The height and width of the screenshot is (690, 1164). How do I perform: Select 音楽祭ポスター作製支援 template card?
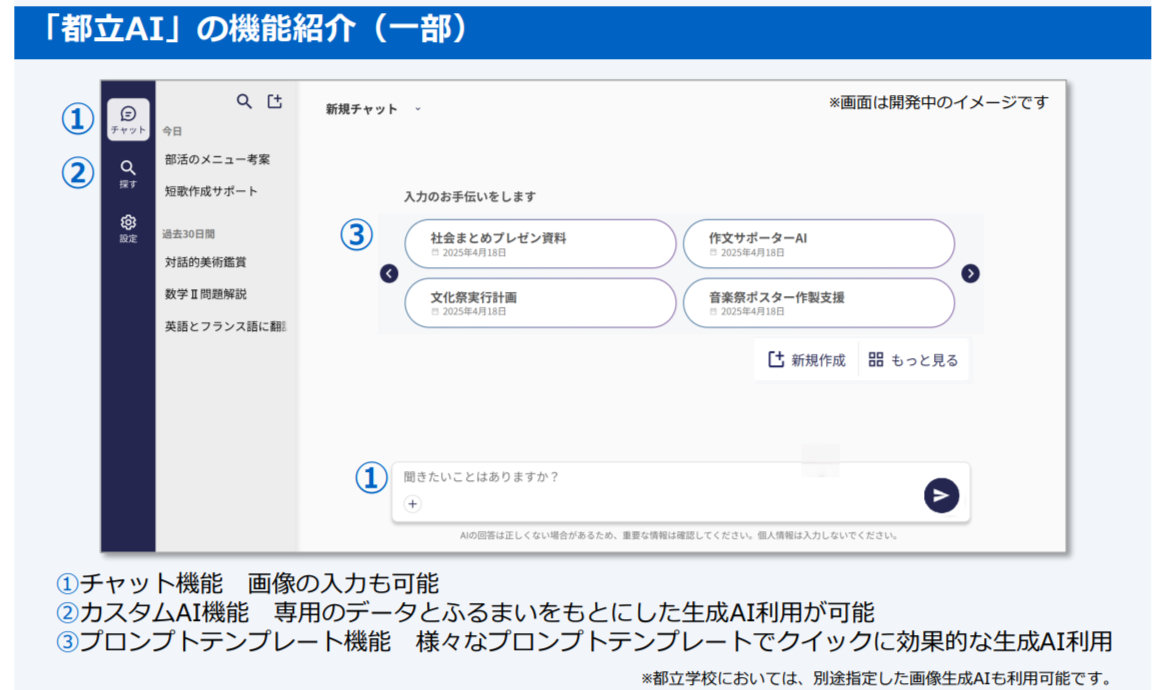click(818, 303)
